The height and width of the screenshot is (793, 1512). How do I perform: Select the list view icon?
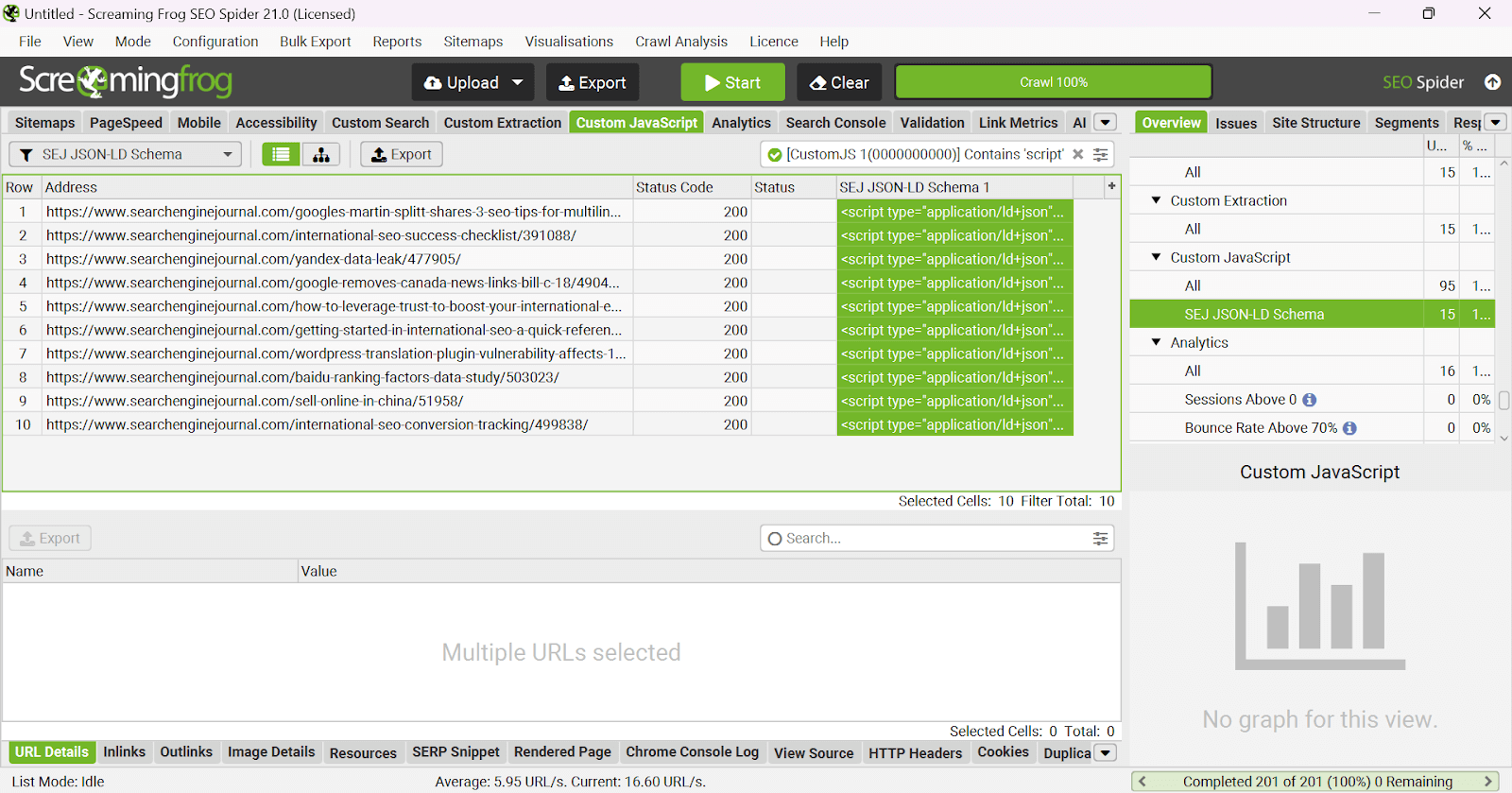click(x=281, y=155)
